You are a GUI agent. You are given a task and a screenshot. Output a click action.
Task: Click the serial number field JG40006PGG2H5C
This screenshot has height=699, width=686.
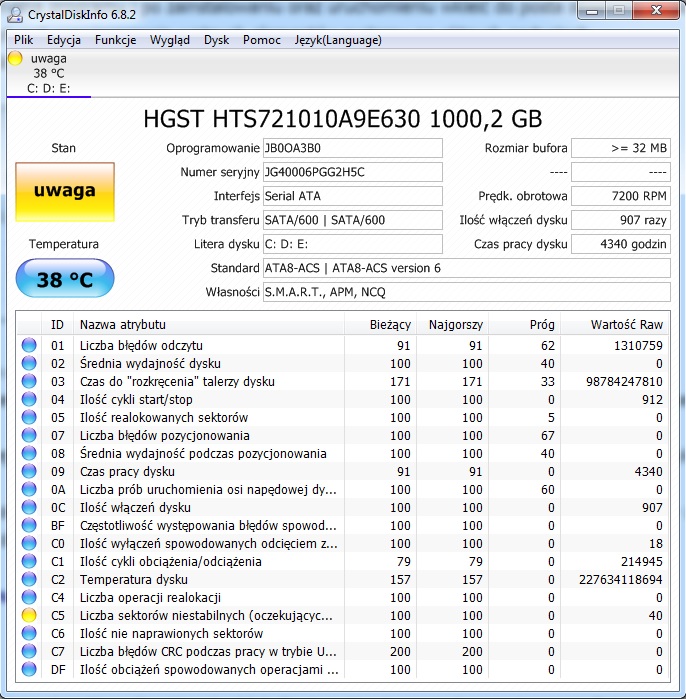(353, 172)
